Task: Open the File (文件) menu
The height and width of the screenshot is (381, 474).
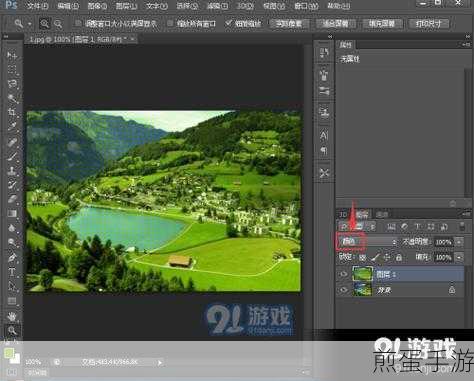Action: tap(37, 6)
